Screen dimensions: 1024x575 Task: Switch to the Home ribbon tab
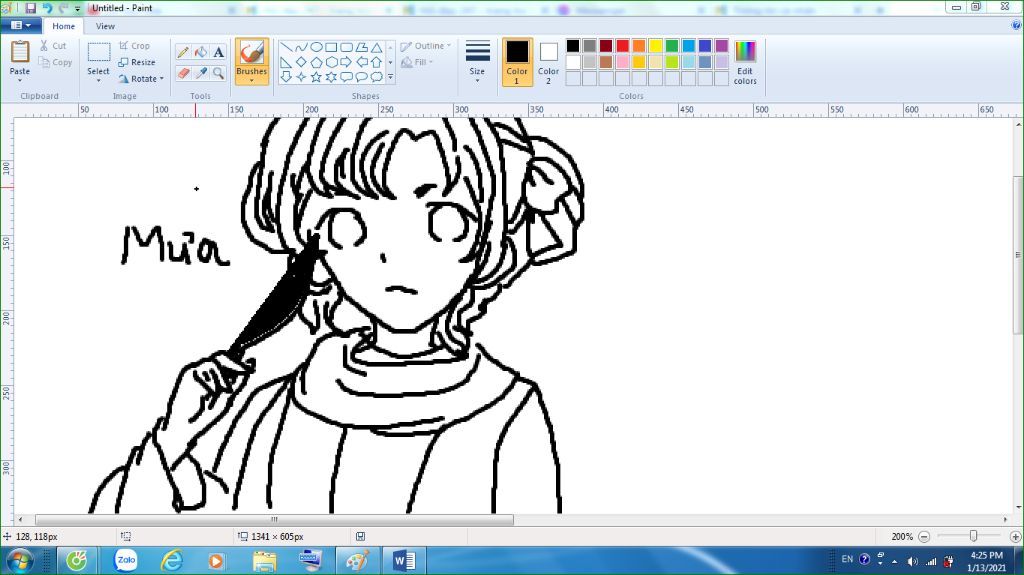(x=63, y=26)
